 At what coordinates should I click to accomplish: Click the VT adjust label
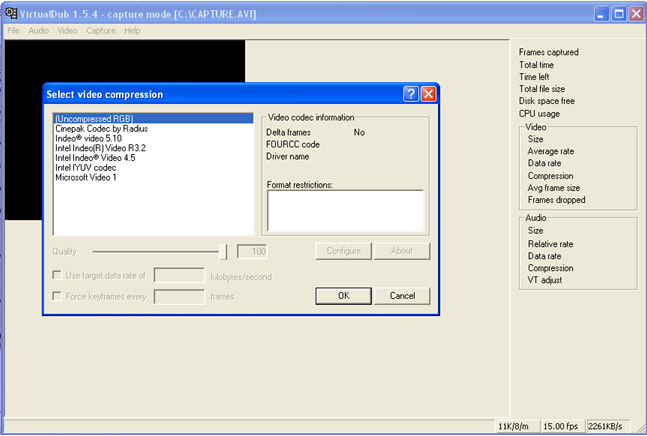[x=545, y=280]
